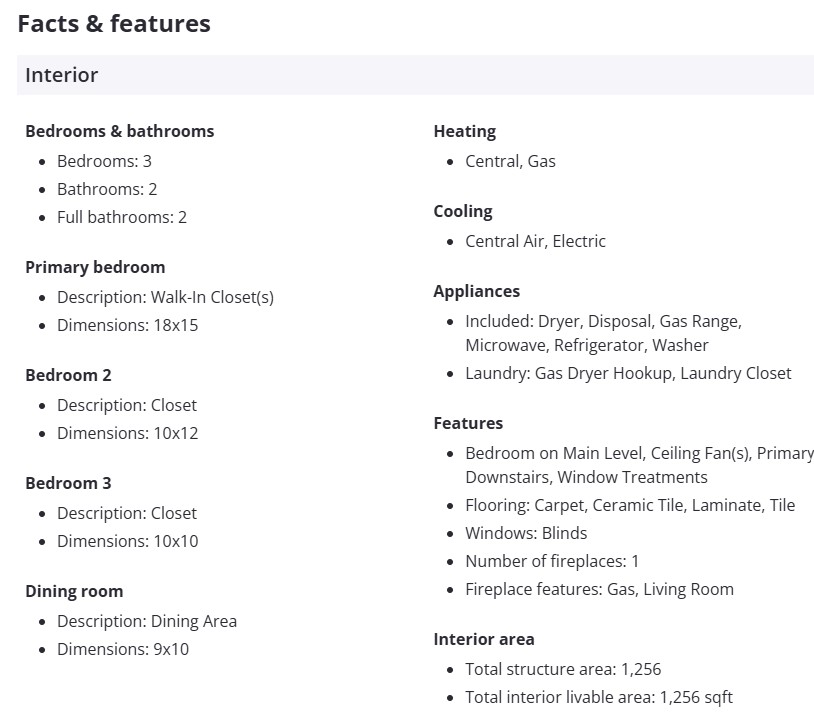Screen dimensions: 814x712
Task: Select the Dimensions: 18x15 text
Action: click(x=127, y=325)
